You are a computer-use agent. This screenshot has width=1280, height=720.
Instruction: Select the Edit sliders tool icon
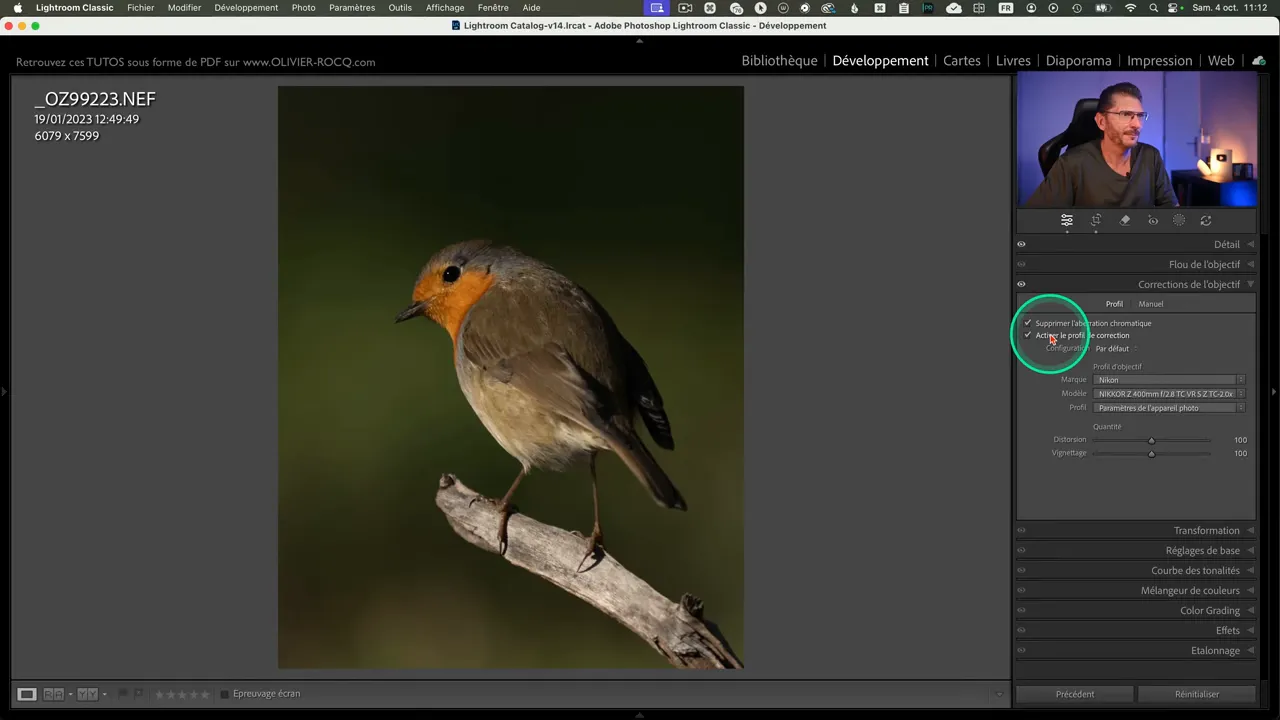coord(1067,221)
